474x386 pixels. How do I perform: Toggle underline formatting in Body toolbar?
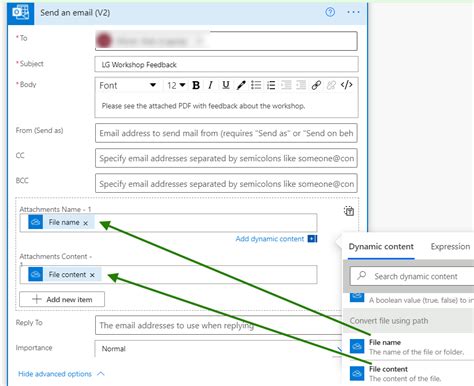tap(226, 85)
